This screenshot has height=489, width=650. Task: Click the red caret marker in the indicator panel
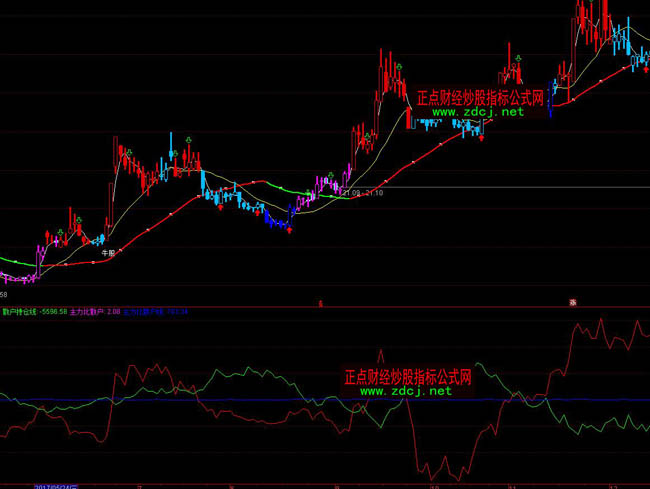click(380, 355)
